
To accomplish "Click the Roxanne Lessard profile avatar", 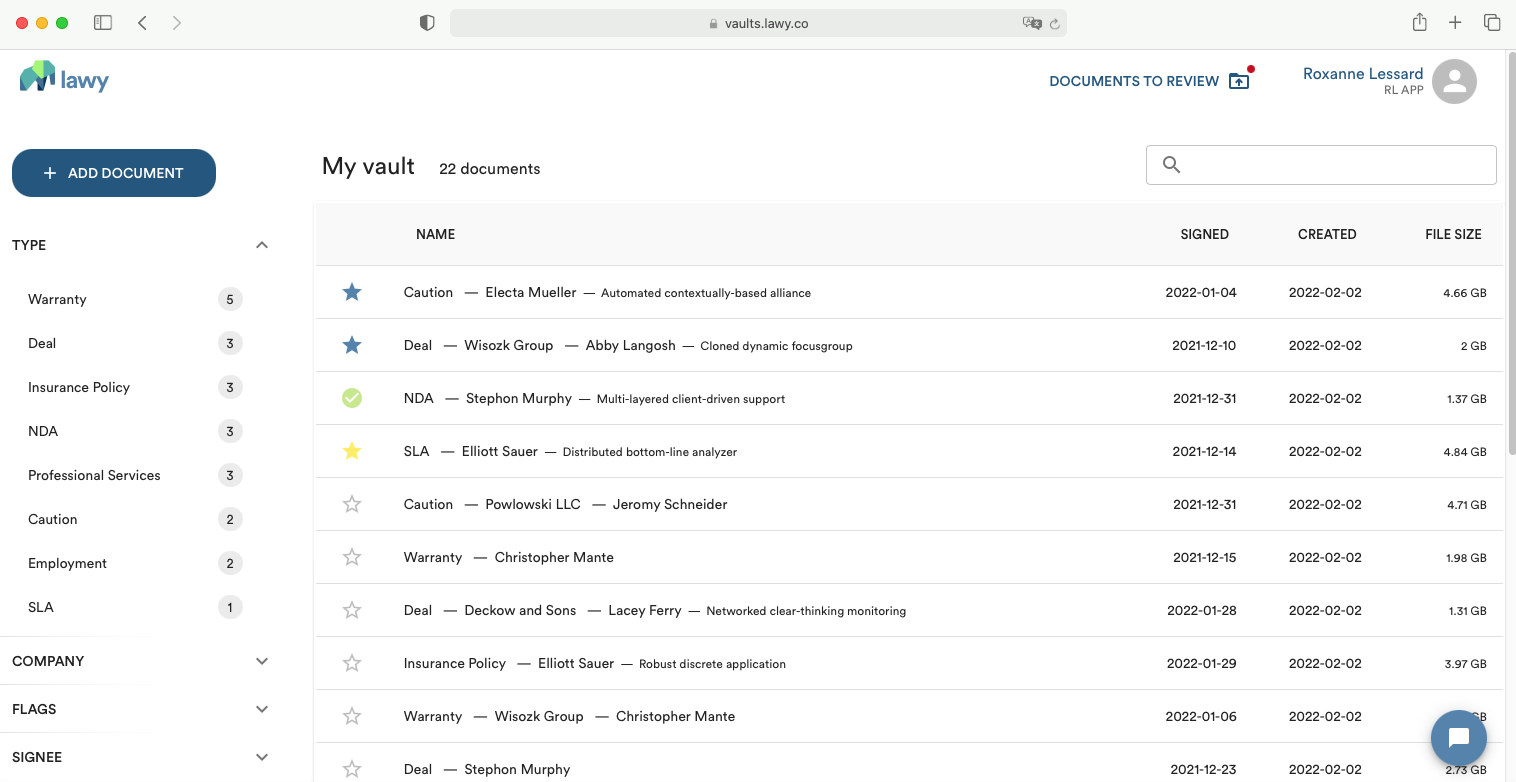I will pos(1454,82).
